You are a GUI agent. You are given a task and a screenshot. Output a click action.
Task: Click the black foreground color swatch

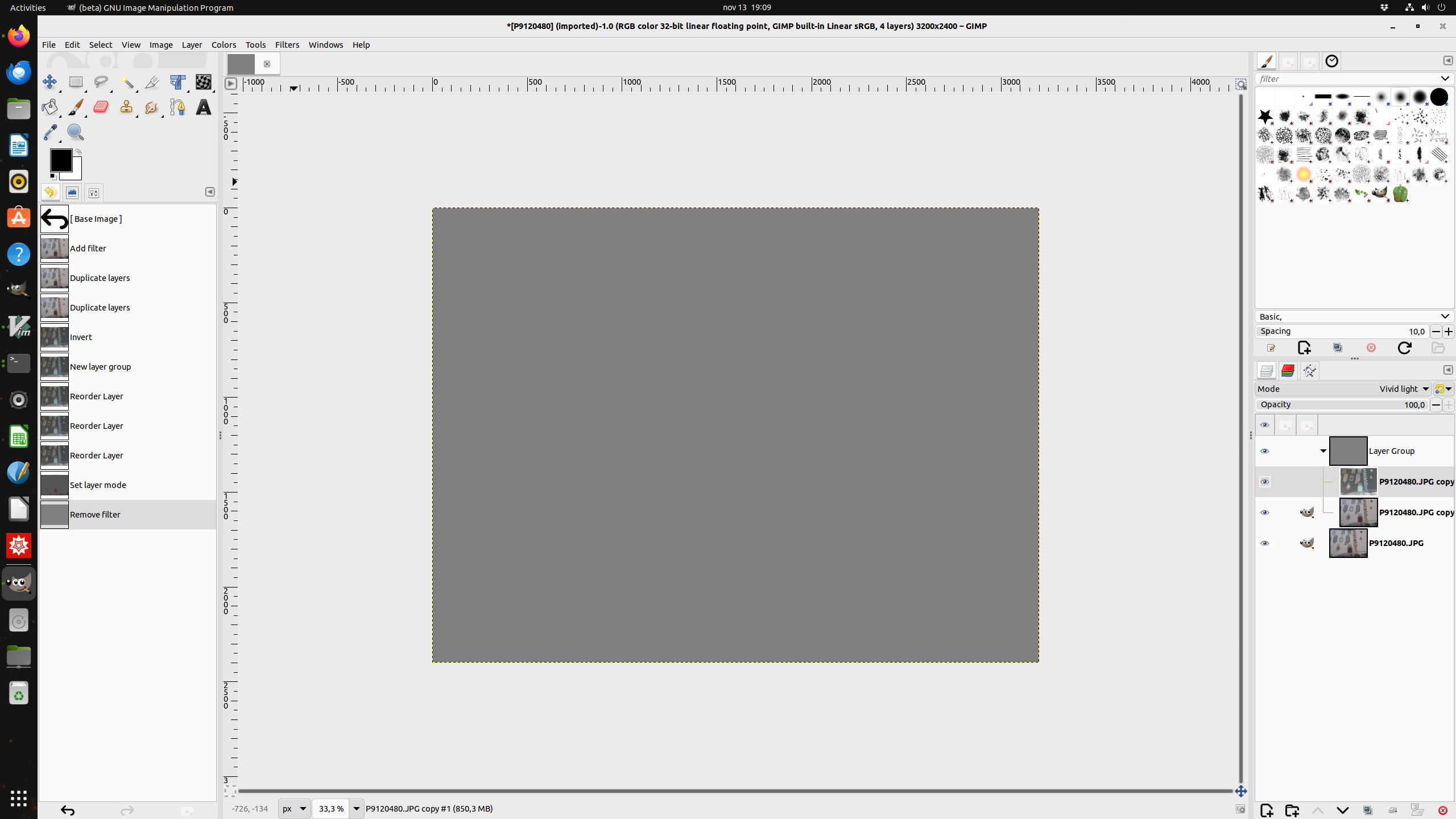pos(60,160)
